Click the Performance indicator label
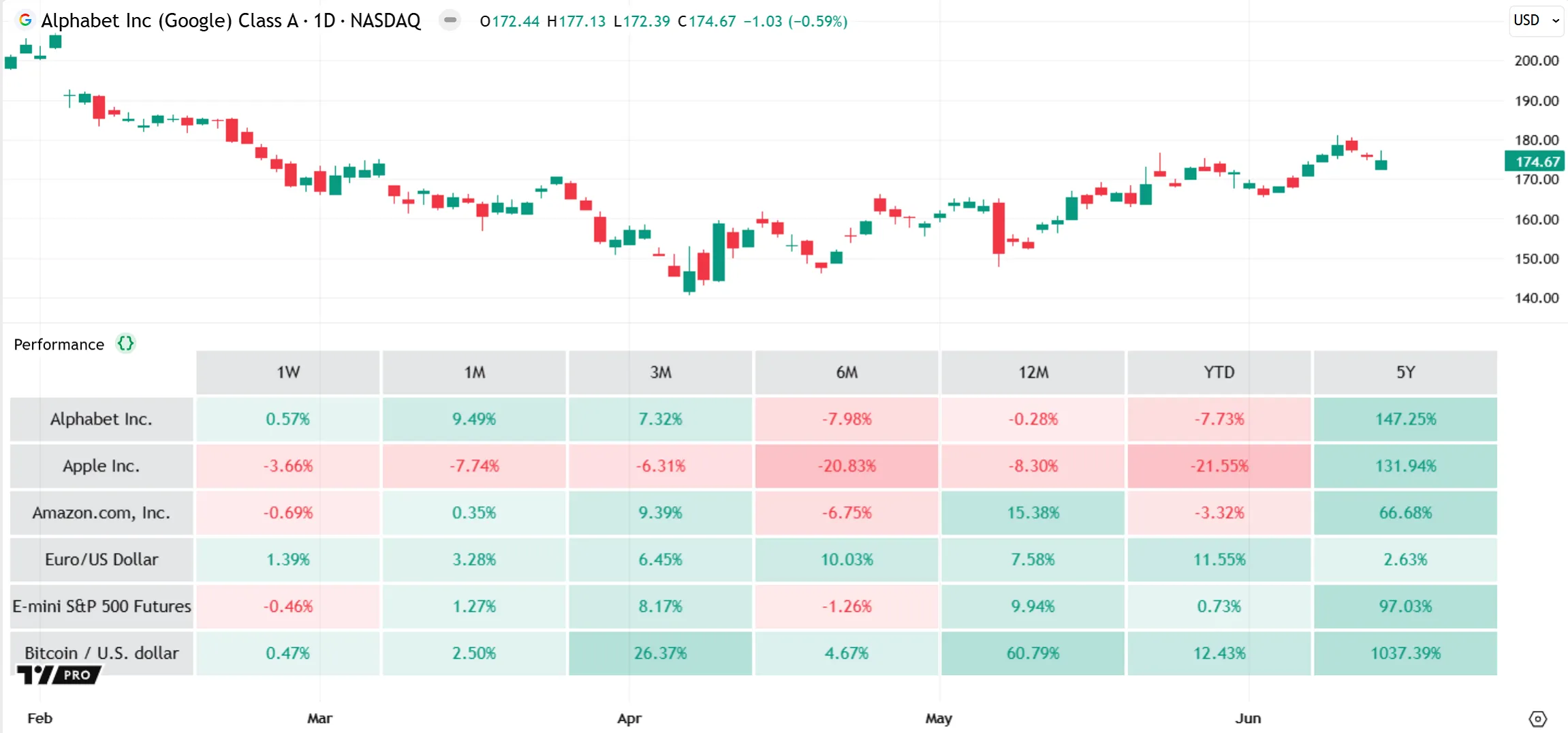1568x733 pixels. tap(59, 344)
